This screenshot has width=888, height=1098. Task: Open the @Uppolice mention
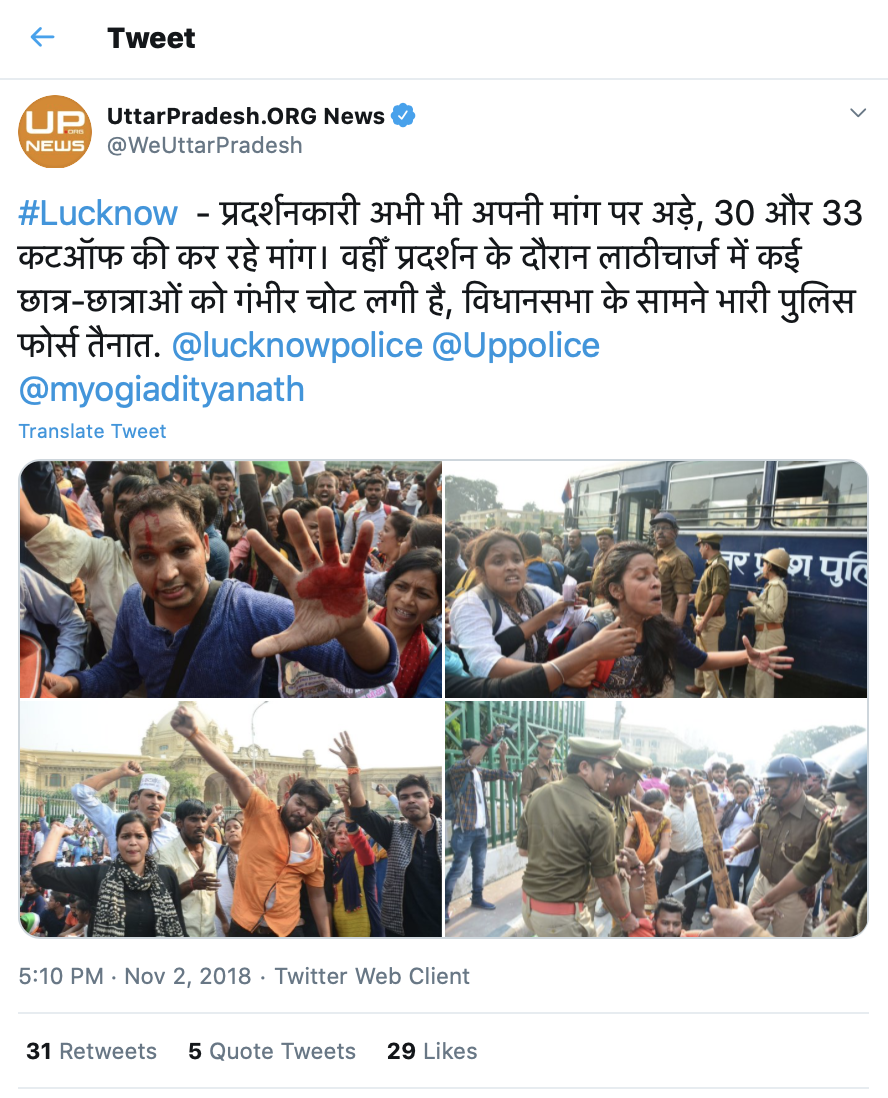point(515,345)
